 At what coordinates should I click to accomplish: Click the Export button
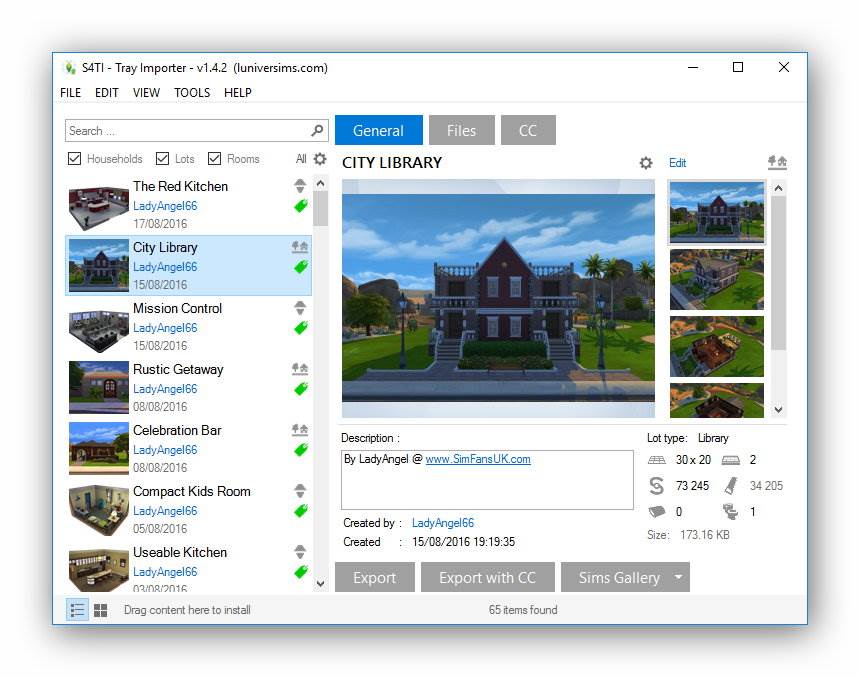(x=375, y=577)
